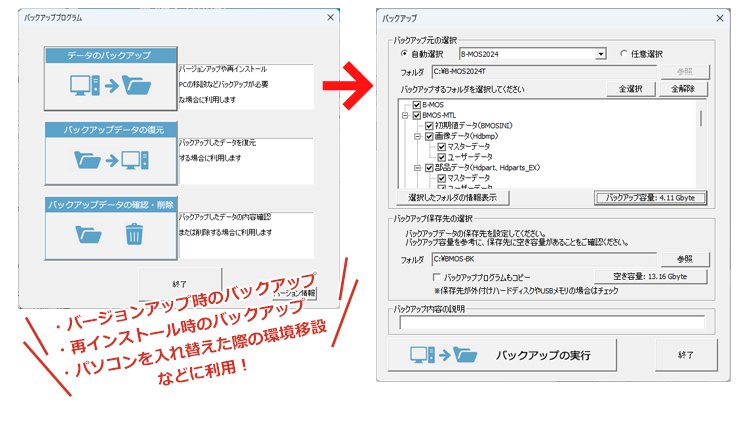Screen dimensions: 750x421
Task: Click the 空き容量: 13.16 Gbyte button
Action: tap(651, 277)
